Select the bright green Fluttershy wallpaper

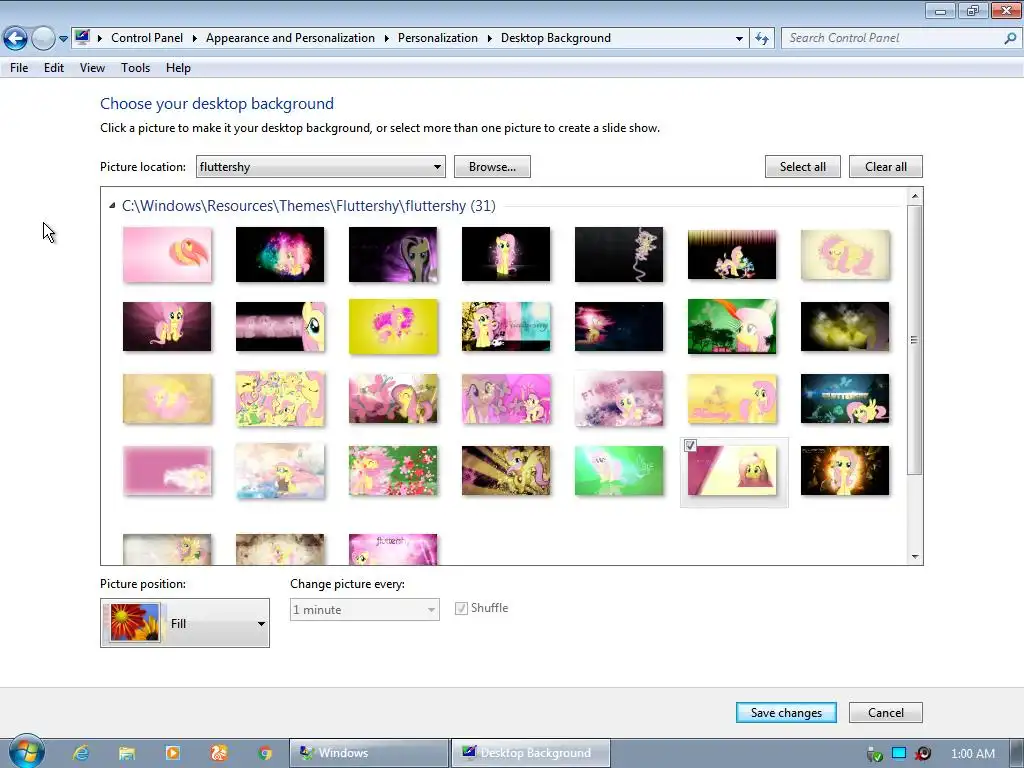click(619, 471)
